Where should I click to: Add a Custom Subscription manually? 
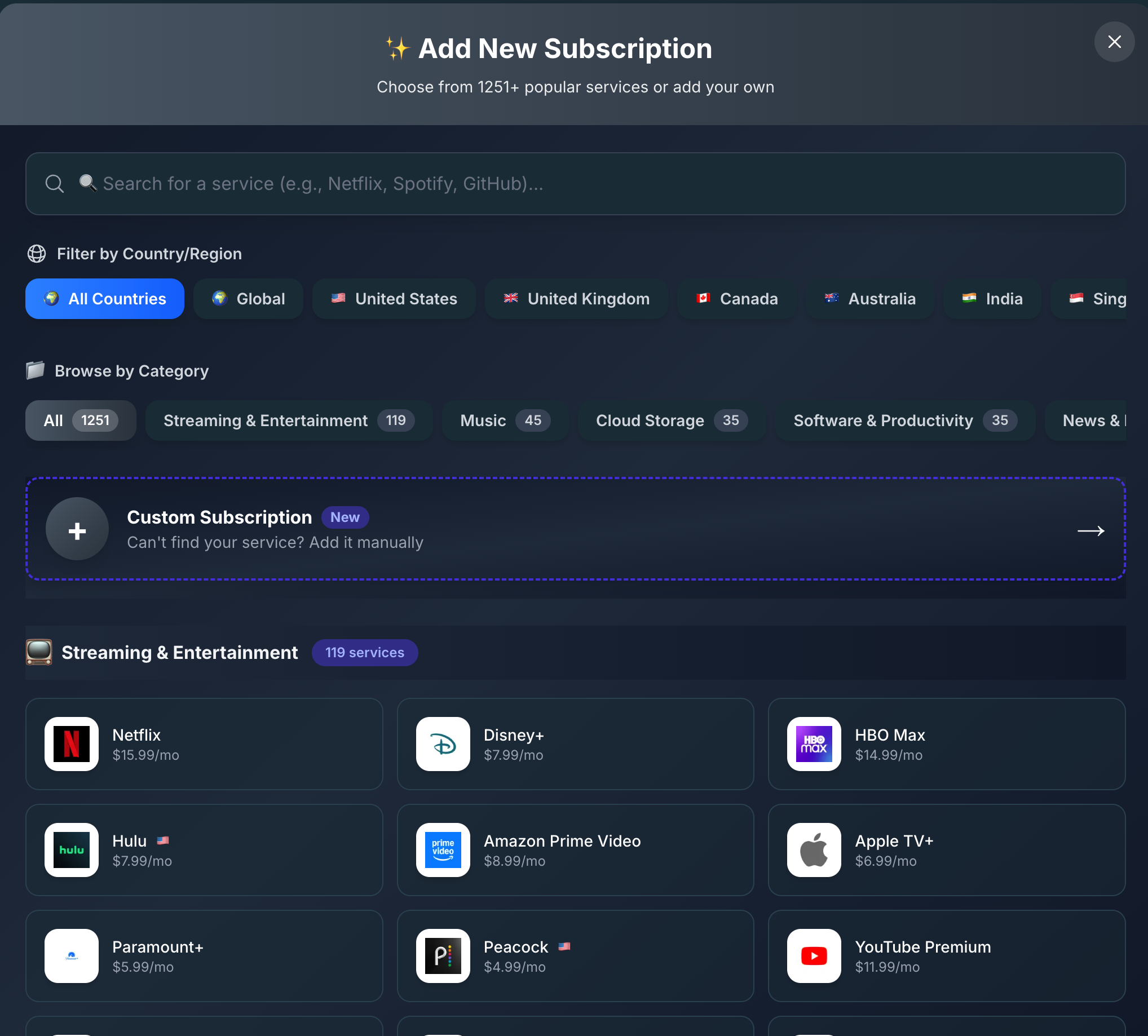coord(575,529)
